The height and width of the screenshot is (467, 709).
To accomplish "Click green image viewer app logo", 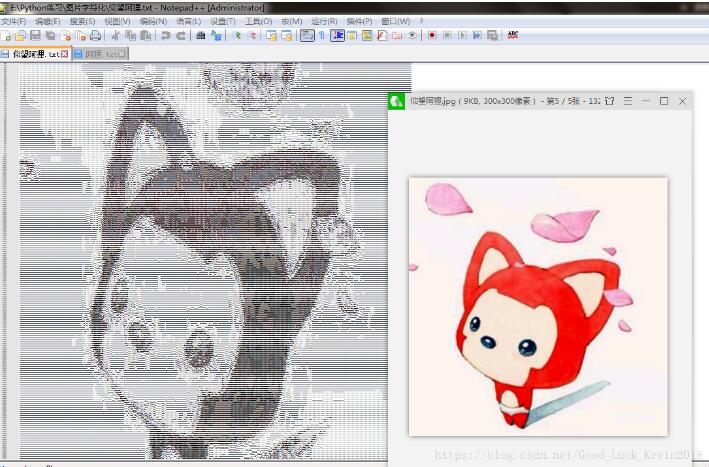I will 397,101.
